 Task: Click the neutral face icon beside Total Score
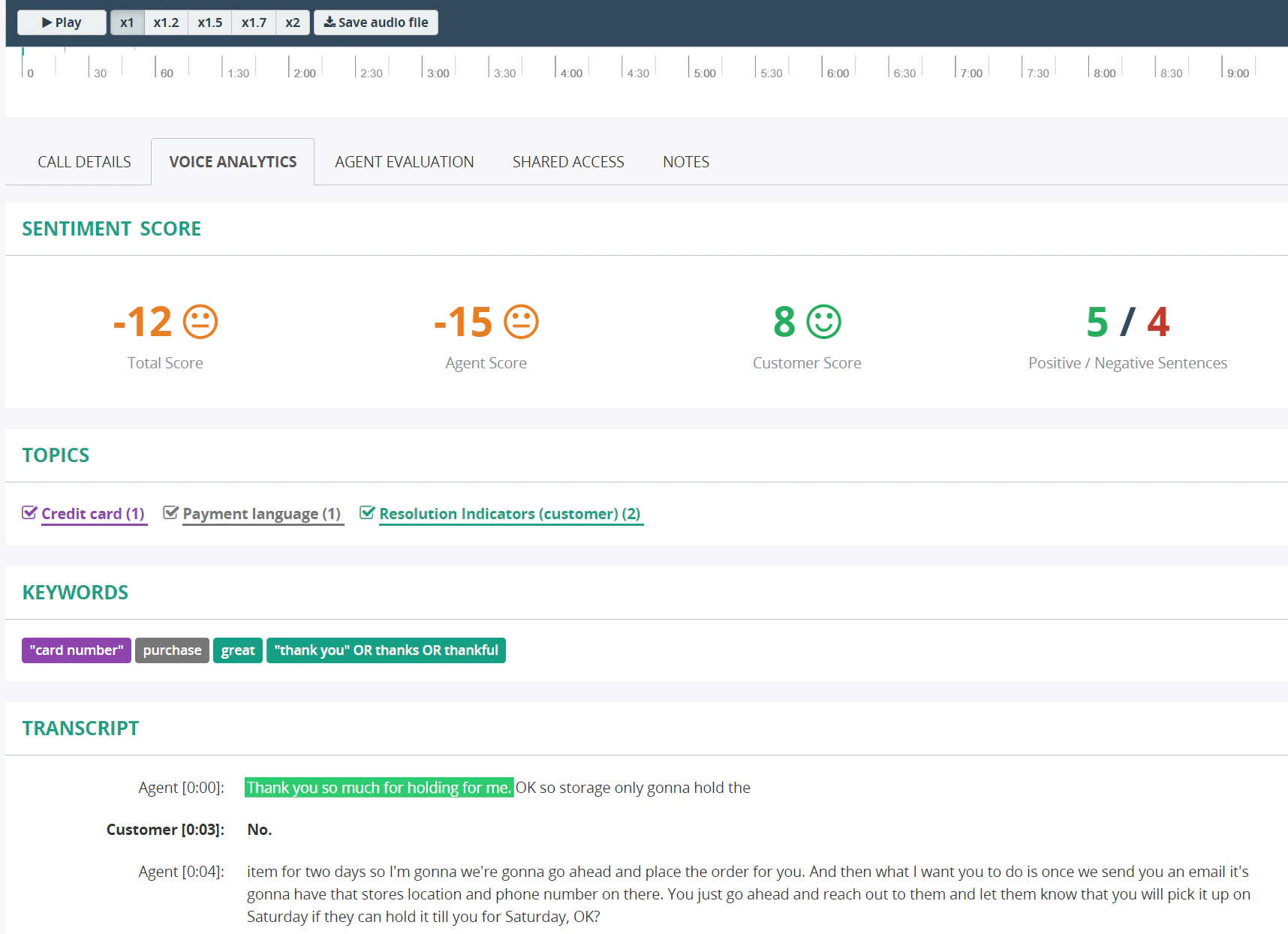200,321
